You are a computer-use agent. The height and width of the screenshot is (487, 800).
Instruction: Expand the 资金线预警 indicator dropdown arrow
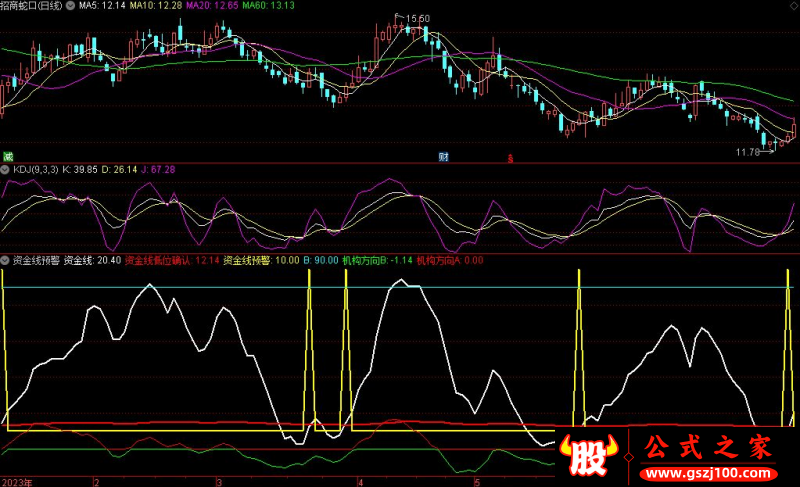pyautogui.click(x=6, y=260)
